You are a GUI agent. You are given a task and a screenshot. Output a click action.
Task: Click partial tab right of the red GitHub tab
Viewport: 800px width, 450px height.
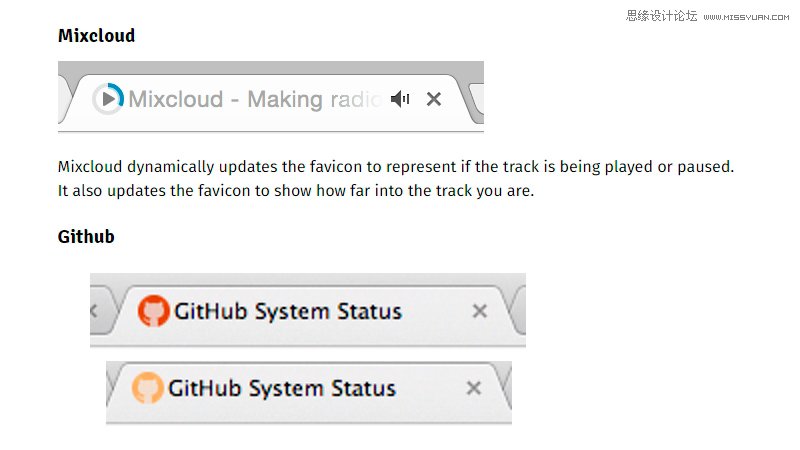pyautogui.click(x=518, y=311)
